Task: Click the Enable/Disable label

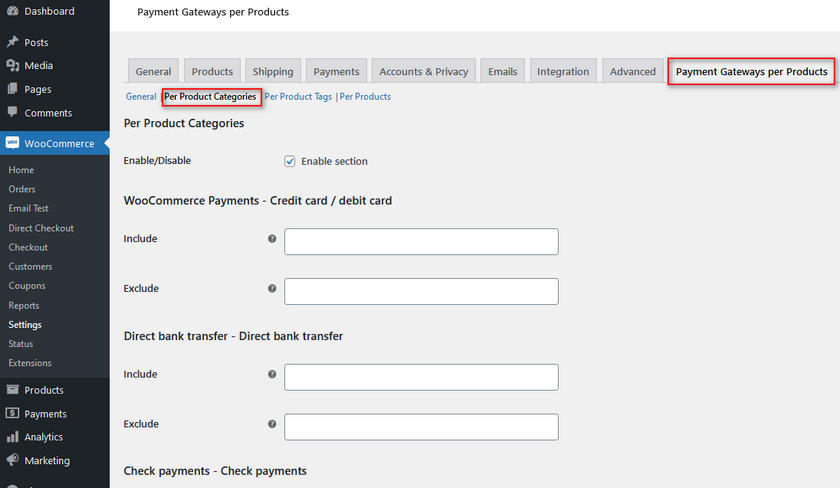Action: 157,161
